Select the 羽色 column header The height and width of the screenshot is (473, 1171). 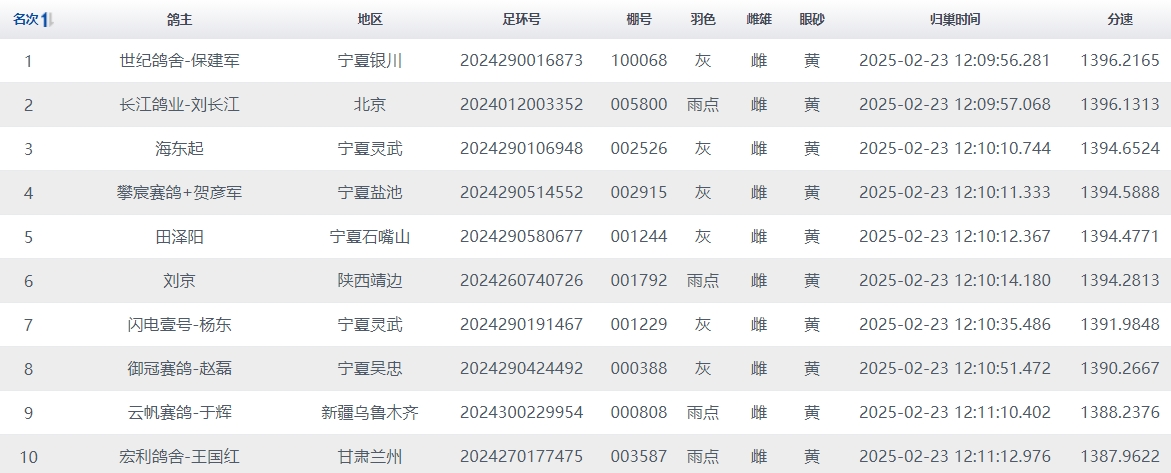tap(702, 20)
